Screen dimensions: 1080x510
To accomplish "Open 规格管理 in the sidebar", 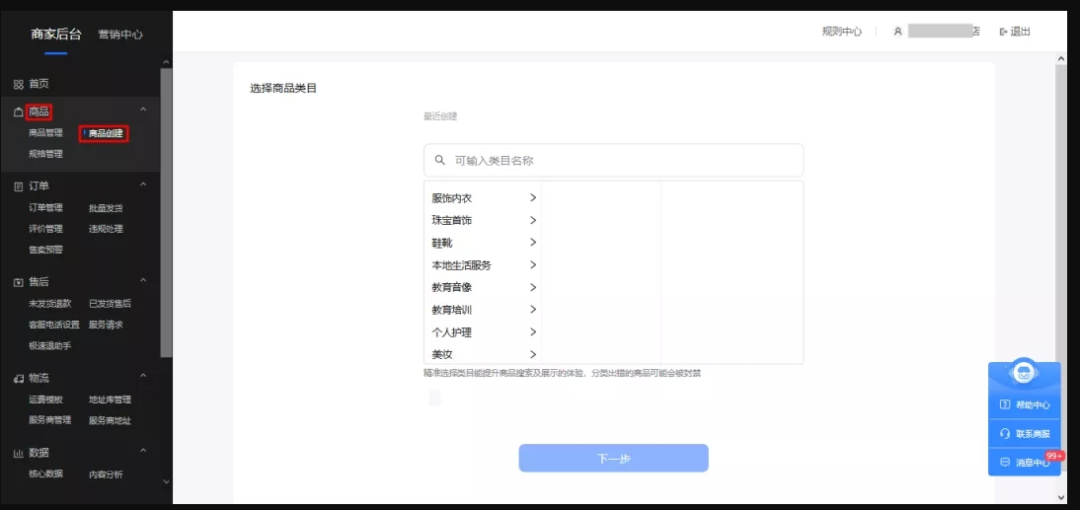I will (45, 154).
